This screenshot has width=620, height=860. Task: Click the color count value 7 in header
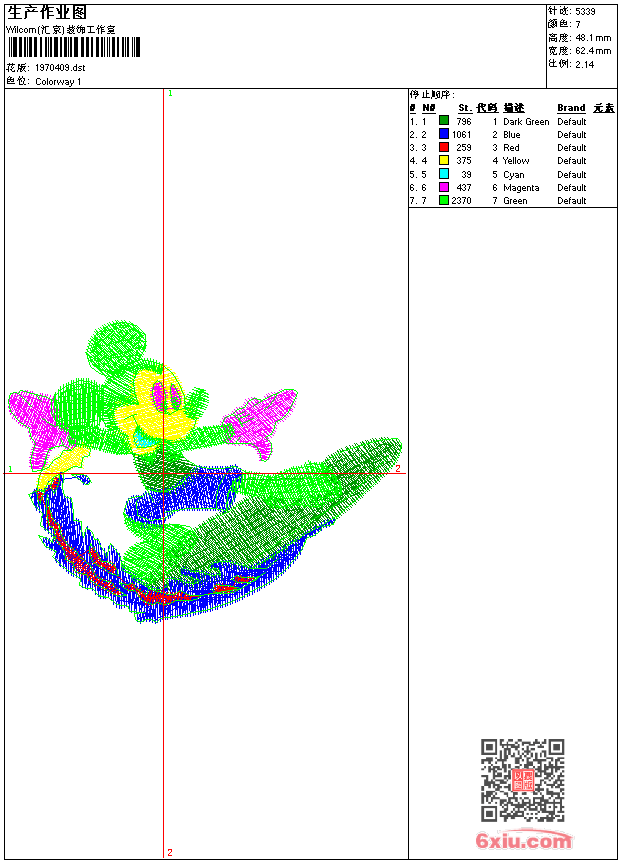click(x=578, y=24)
